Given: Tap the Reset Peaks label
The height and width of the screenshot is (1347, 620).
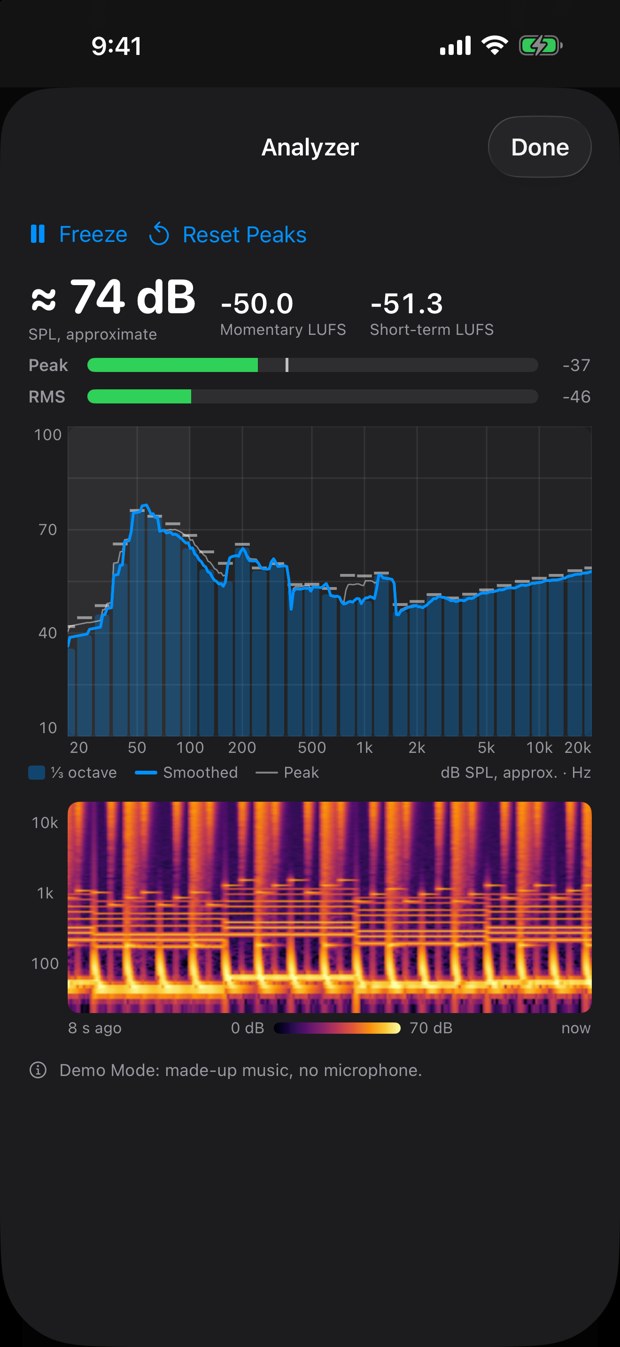Looking at the screenshot, I should tap(244, 235).
